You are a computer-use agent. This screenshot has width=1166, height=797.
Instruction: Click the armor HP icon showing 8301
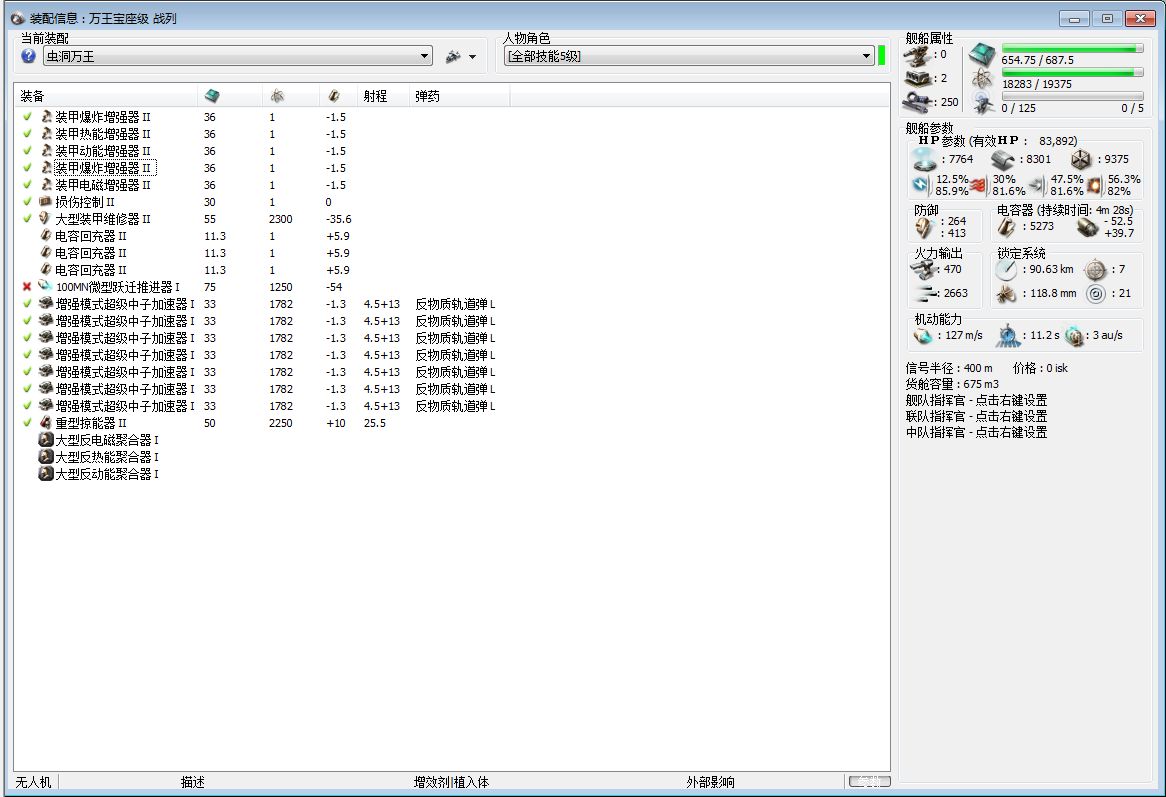tap(1003, 159)
